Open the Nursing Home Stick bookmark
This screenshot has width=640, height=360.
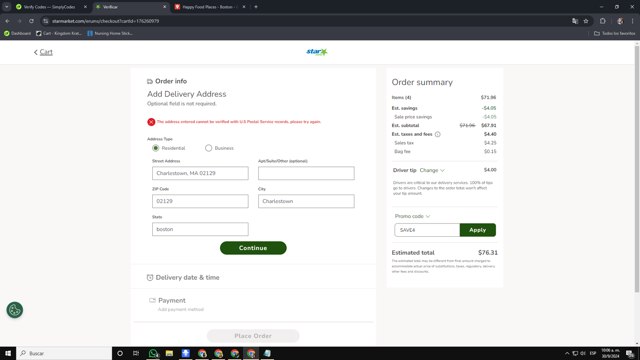click(x=110, y=33)
